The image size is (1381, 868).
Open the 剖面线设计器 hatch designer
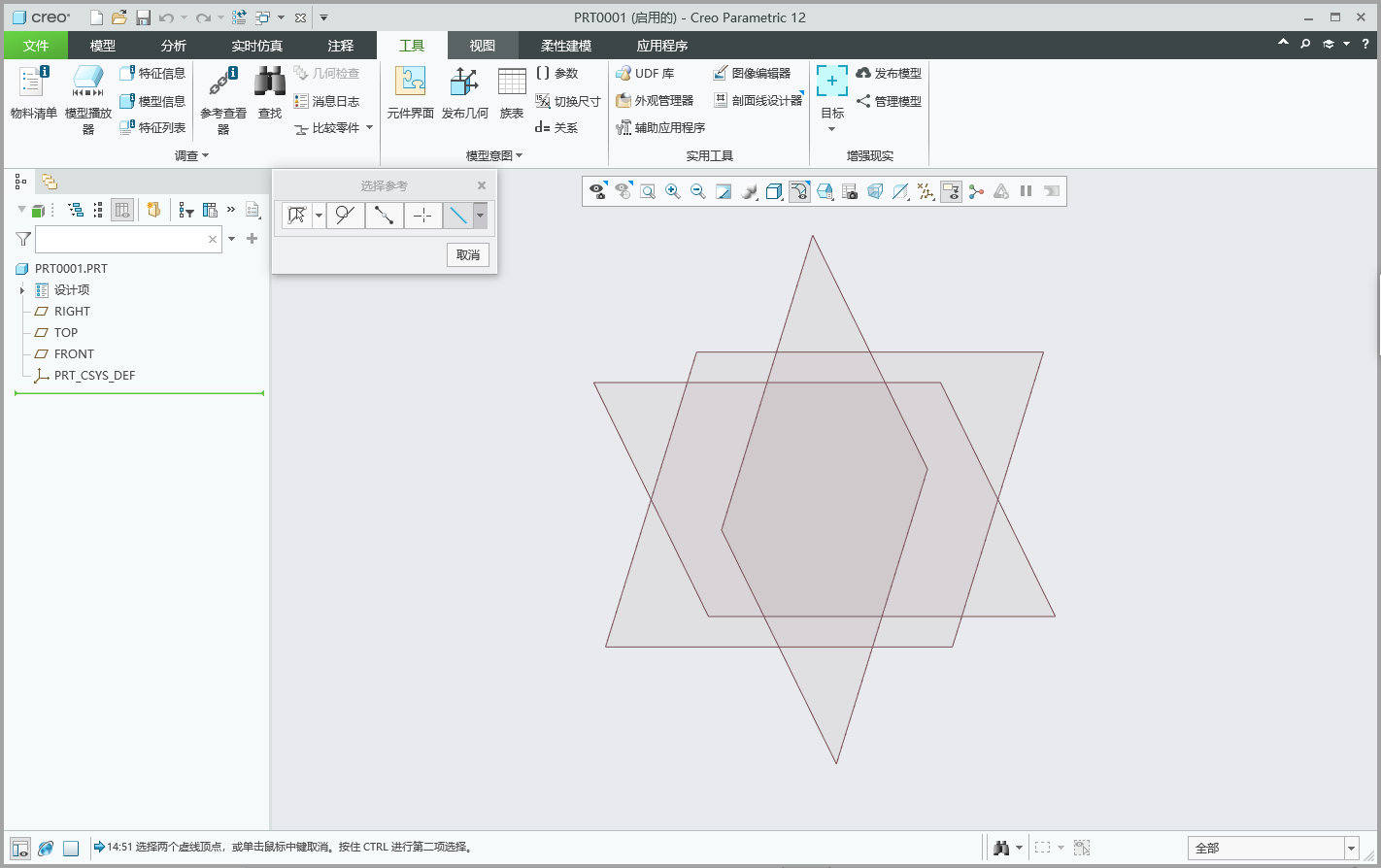[758, 100]
